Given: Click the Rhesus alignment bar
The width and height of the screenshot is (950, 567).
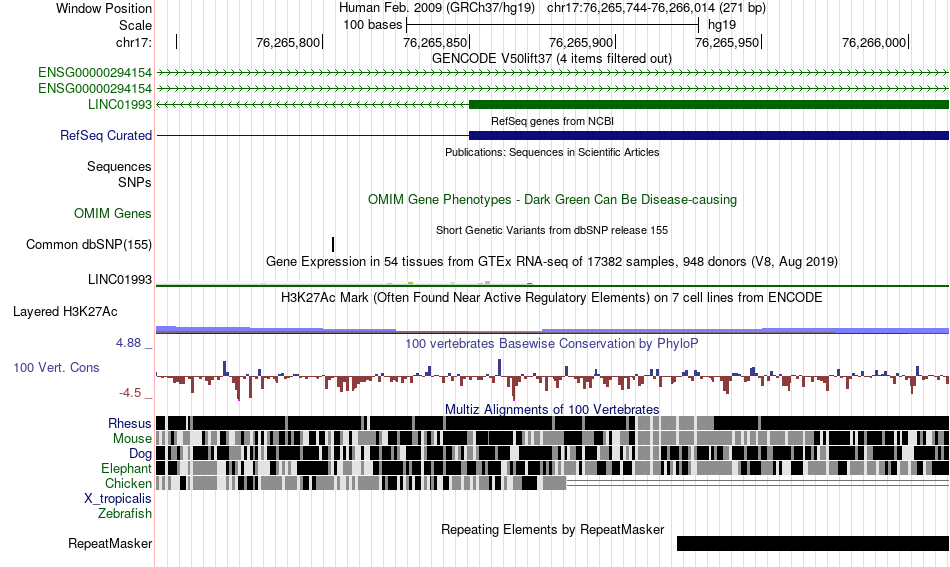Looking at the screenshot, I should [553, 423].
